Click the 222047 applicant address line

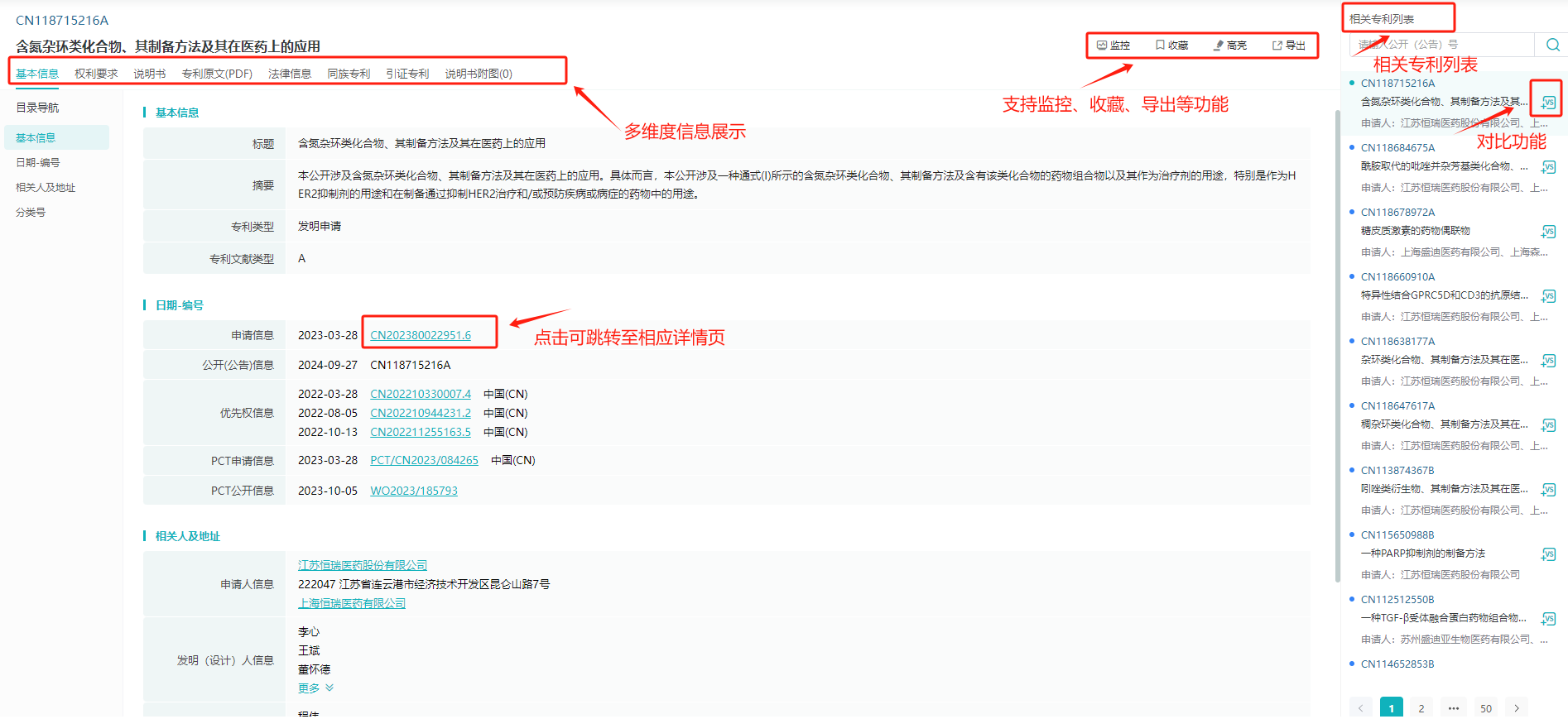coord(424,584)
